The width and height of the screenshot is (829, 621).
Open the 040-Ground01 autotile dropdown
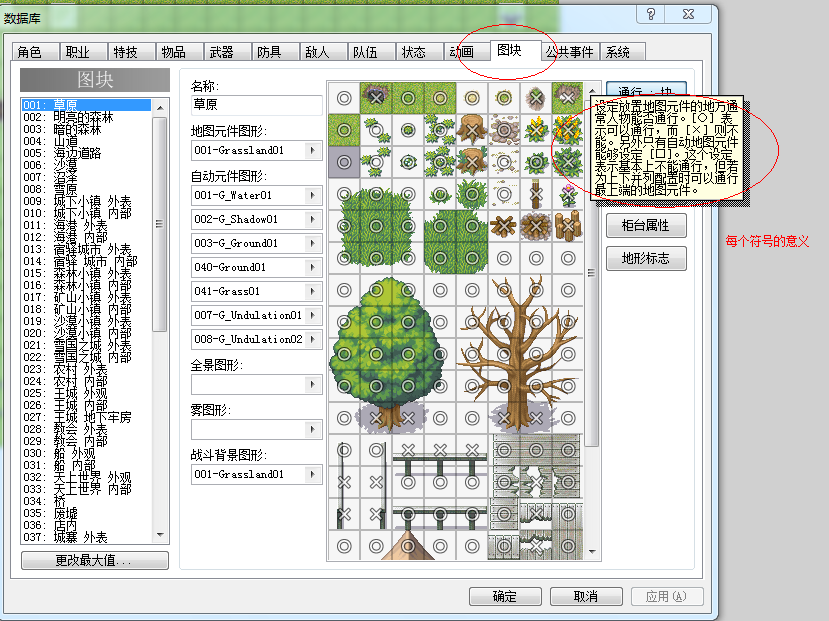[x=313, y=267]
